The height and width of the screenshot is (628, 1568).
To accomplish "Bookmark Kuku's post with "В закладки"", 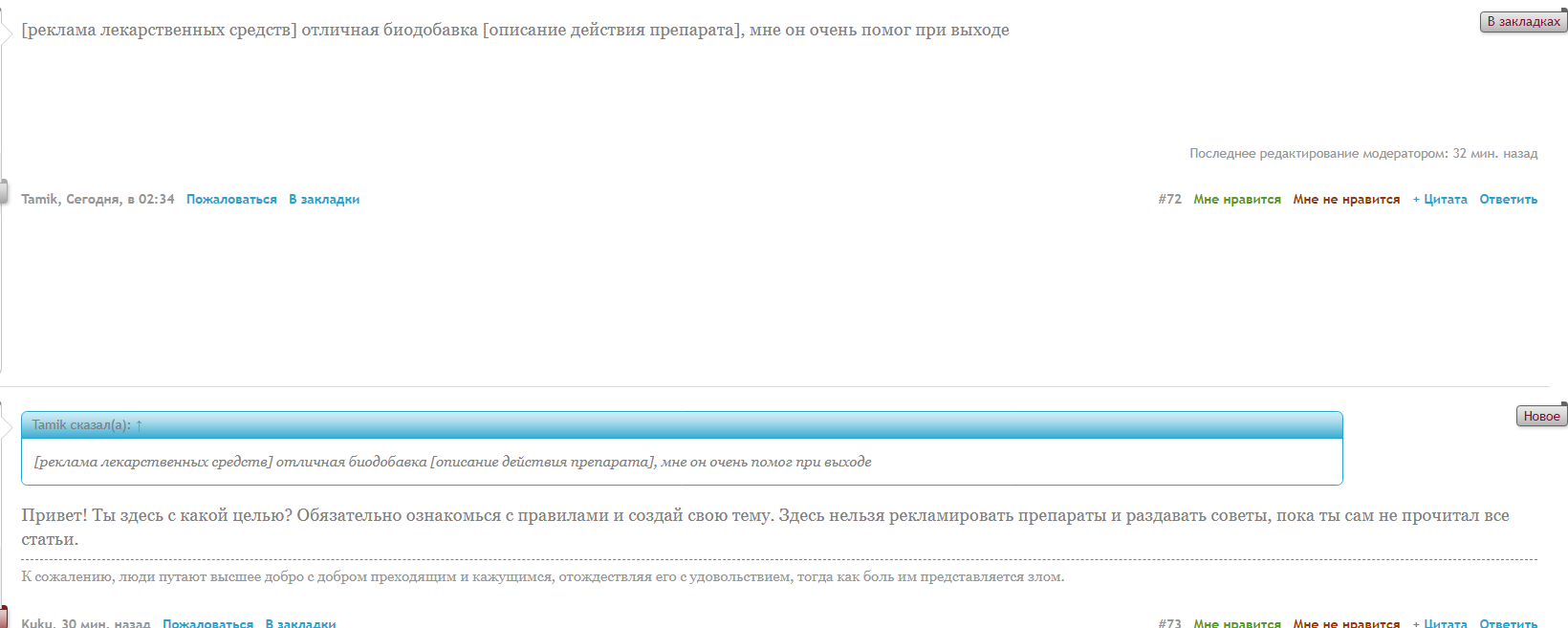I will tap(300, 623).
